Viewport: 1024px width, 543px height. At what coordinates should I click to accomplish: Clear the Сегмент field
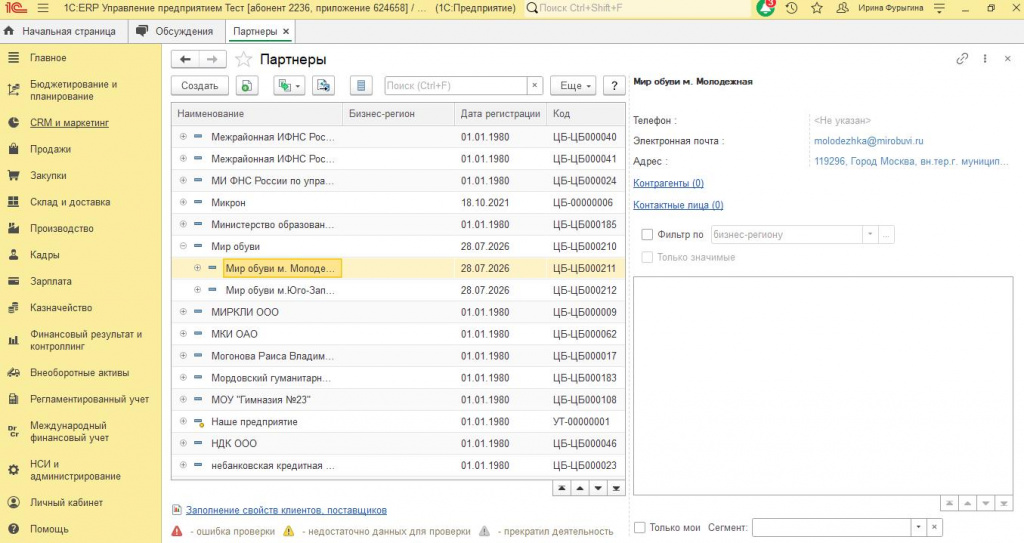coord(935,527)
